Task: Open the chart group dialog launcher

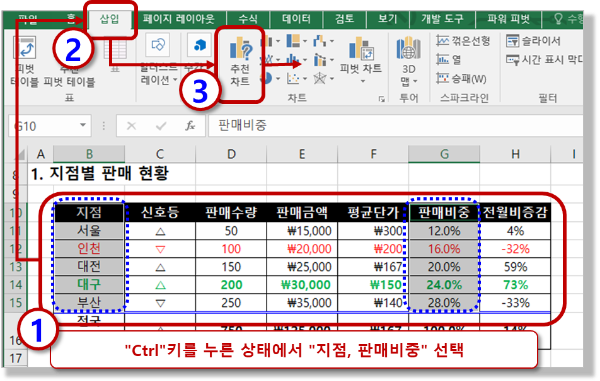Action: (382, 99)
